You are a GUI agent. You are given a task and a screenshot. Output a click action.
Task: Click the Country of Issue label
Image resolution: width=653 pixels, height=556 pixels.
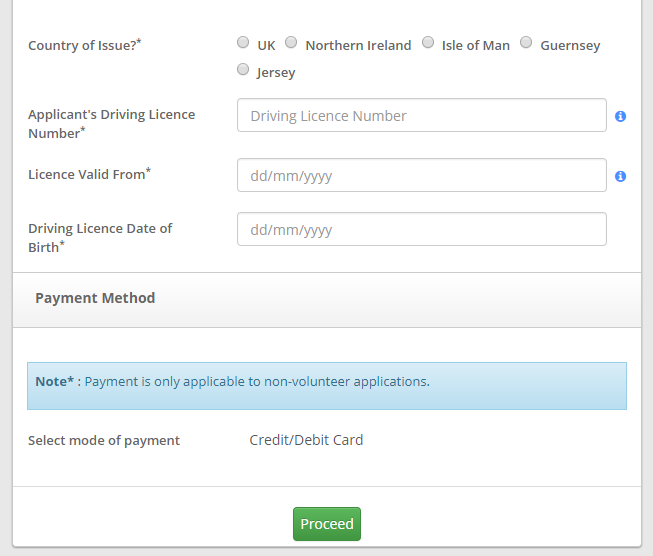[x=85, y=45]
